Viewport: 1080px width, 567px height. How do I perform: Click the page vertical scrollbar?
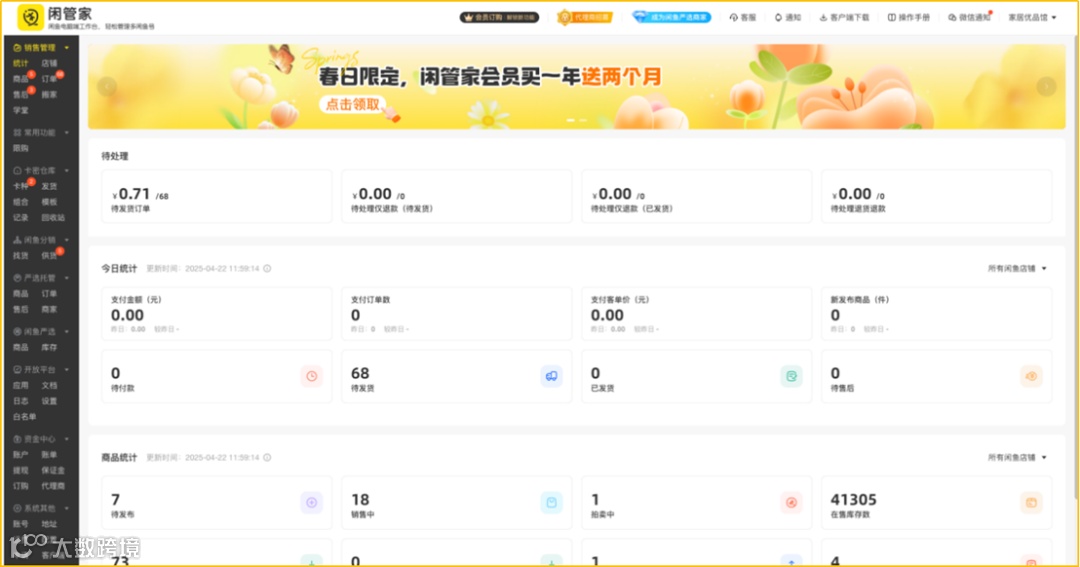click(x=1074, y=269)
